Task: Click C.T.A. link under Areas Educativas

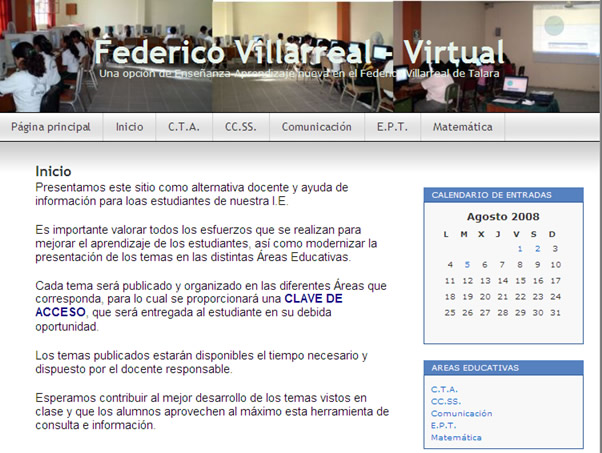Action: pos(444,389)
